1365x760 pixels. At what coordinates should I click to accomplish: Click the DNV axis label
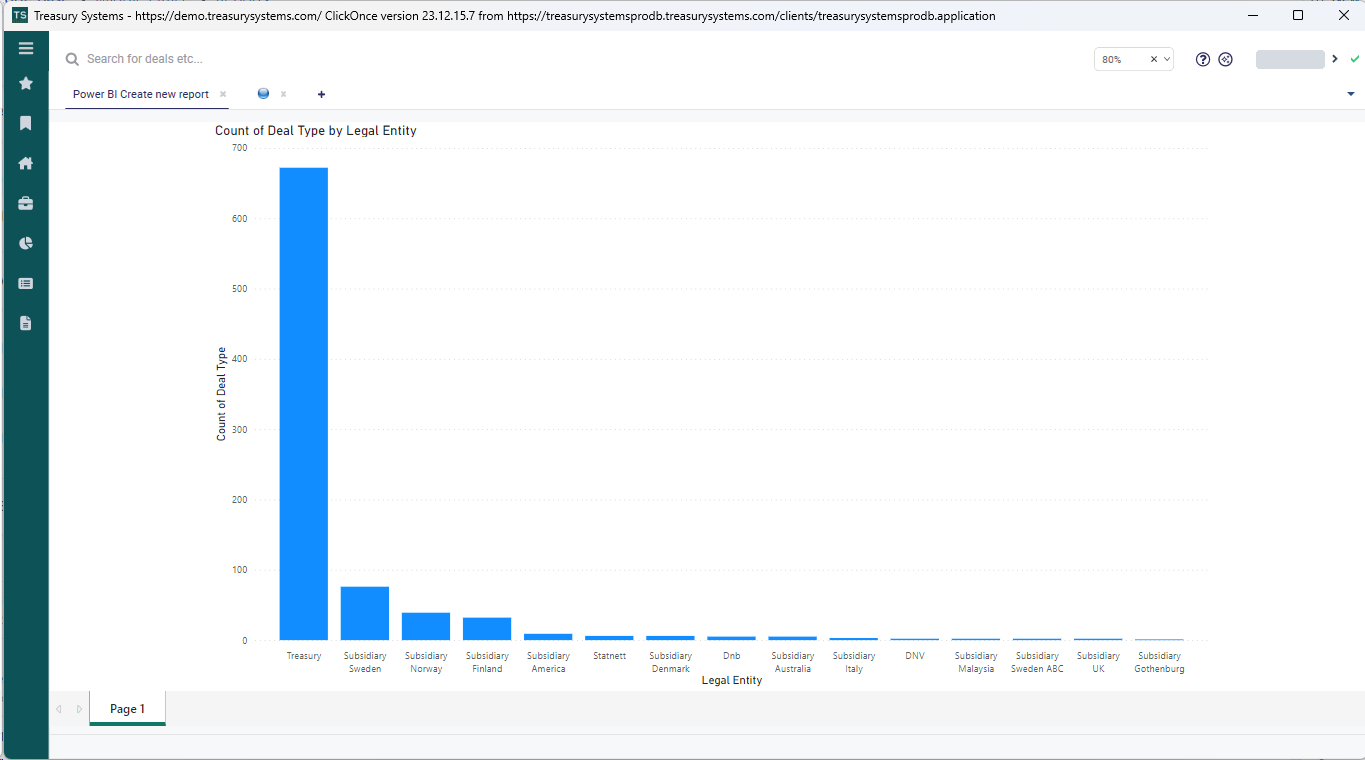tap(914, 656)
